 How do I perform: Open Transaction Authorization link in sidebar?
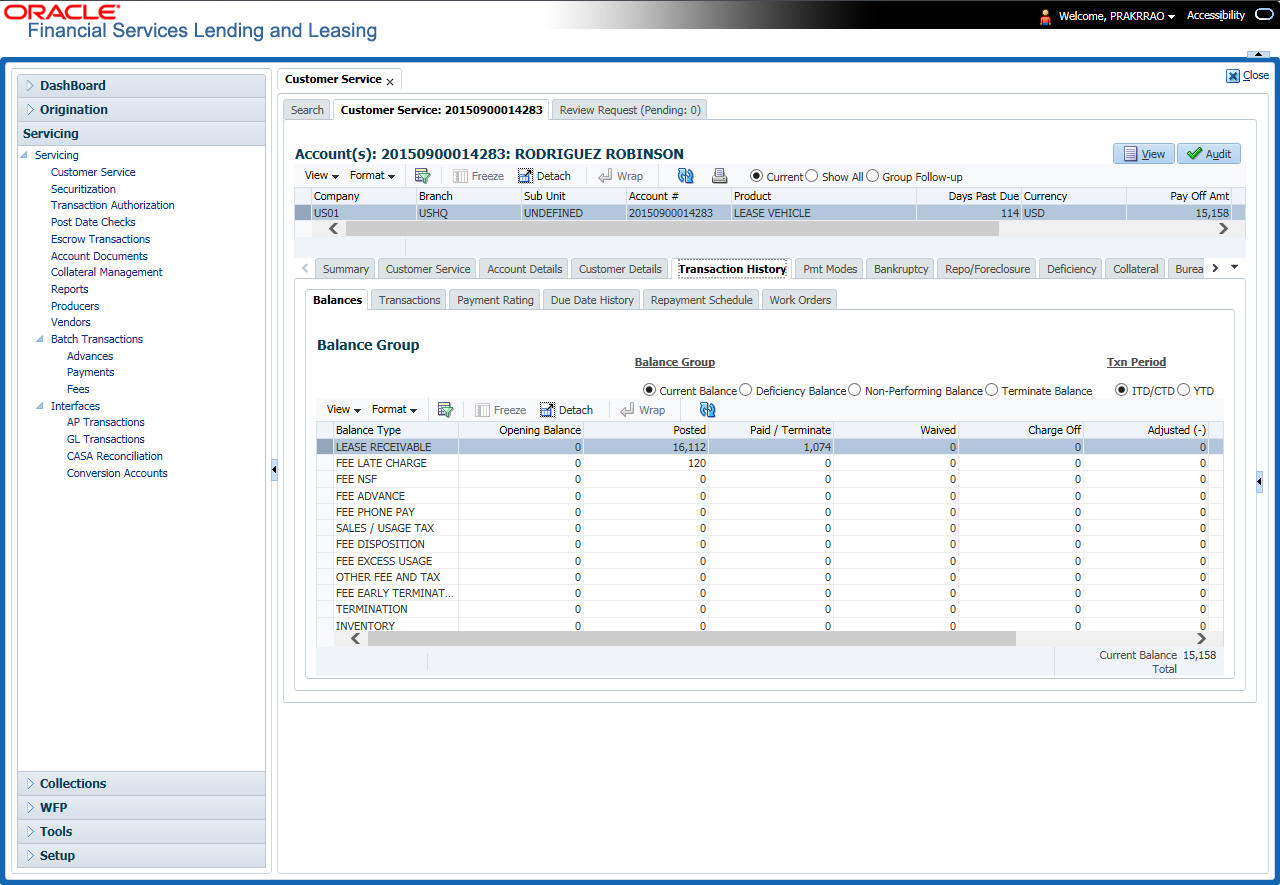coord(112,205)
